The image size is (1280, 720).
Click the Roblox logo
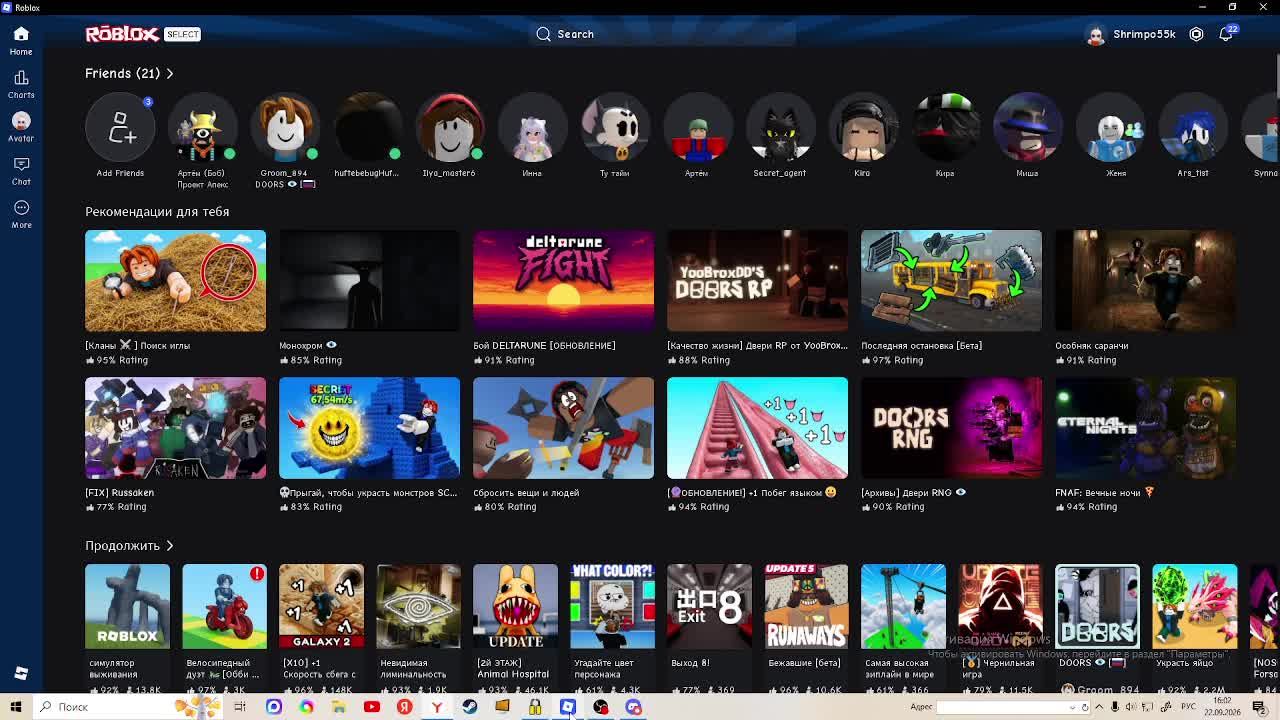[122, 34]
